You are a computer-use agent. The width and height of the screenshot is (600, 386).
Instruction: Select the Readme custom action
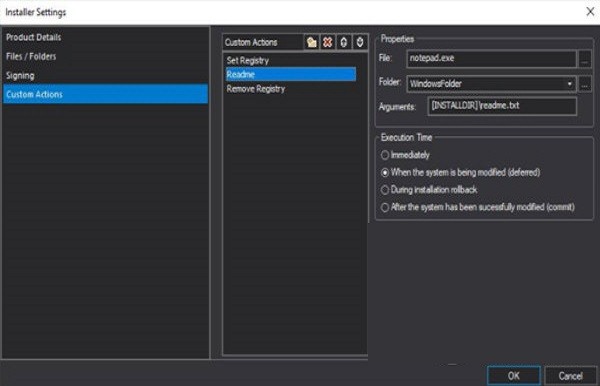coord(291,74)
